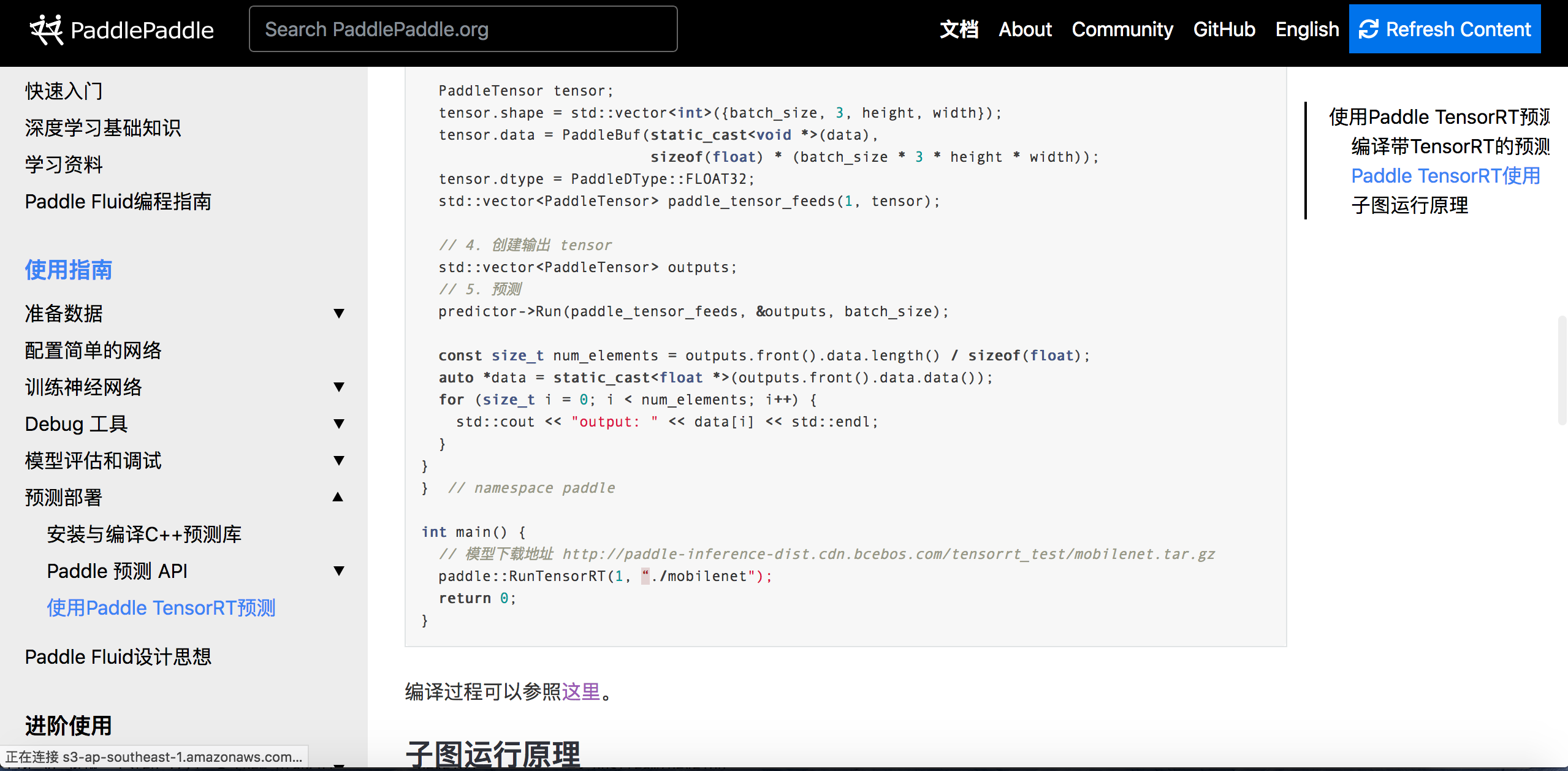
Task: Open 安装与编译C++预测库 page
Action: (144, 534)
